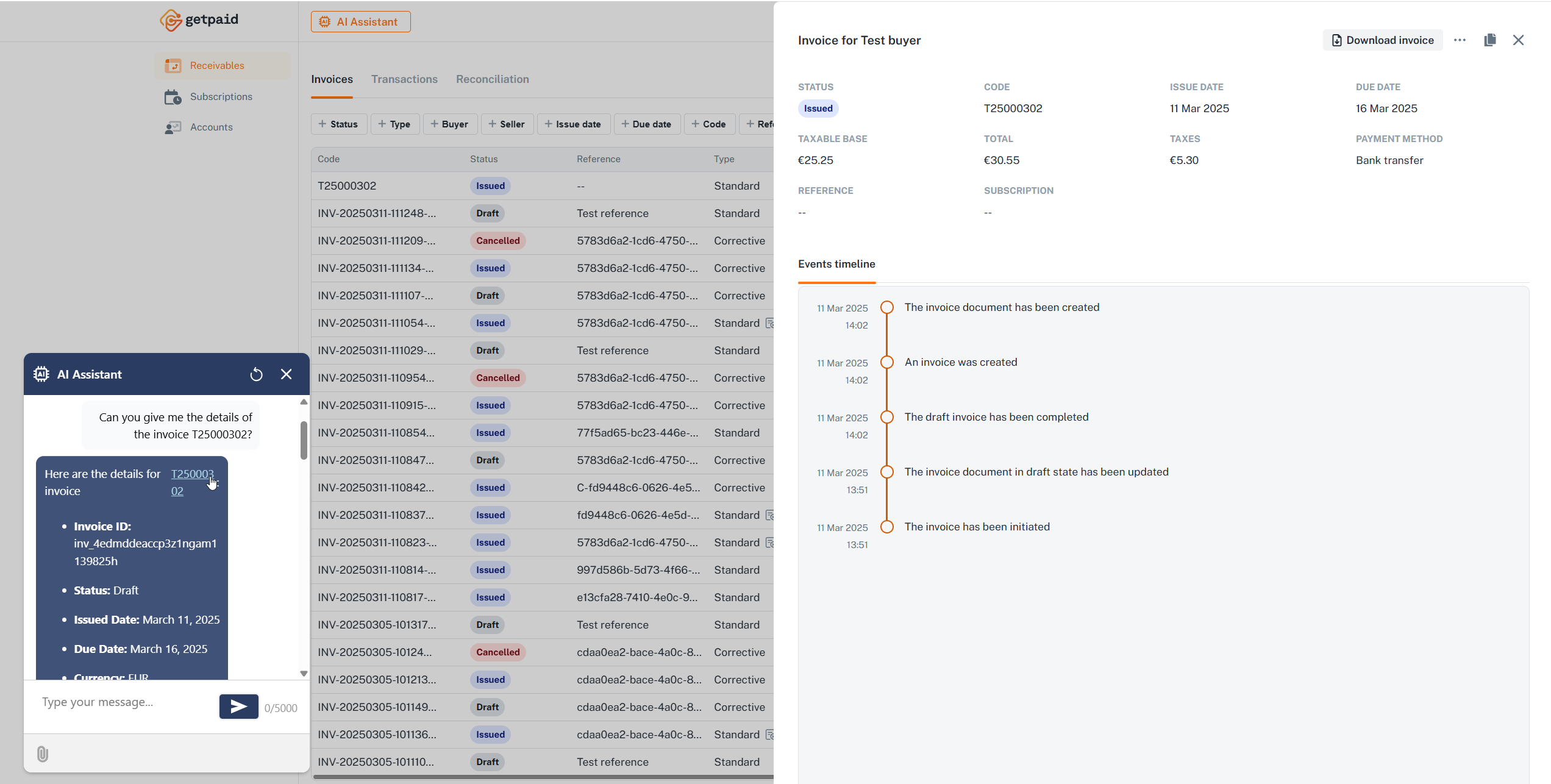Click Draft badge of INV-20250311-111107
Screen dimensions: 1551x784
tap(487, 296)
